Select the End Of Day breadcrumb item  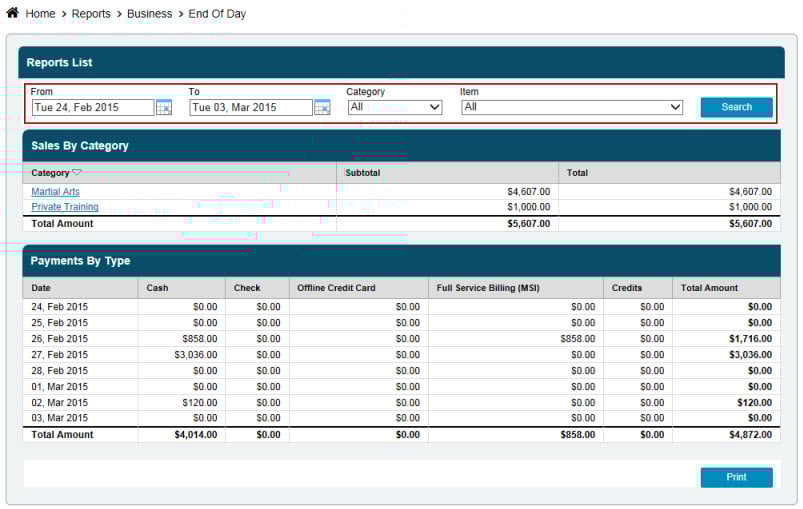217,14
